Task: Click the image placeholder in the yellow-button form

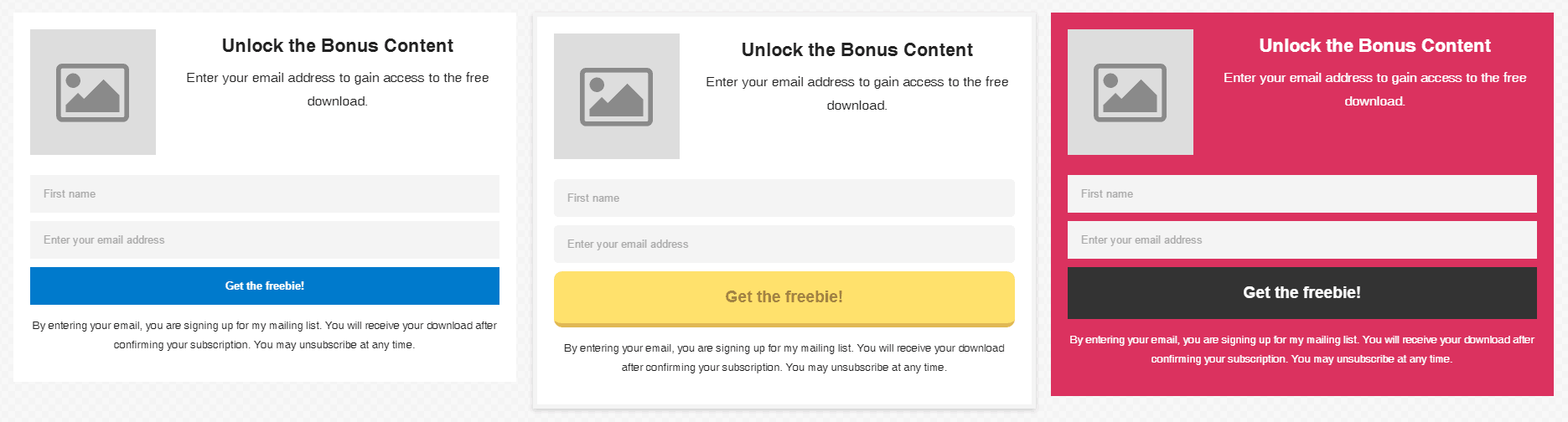Action: point(617,96)
